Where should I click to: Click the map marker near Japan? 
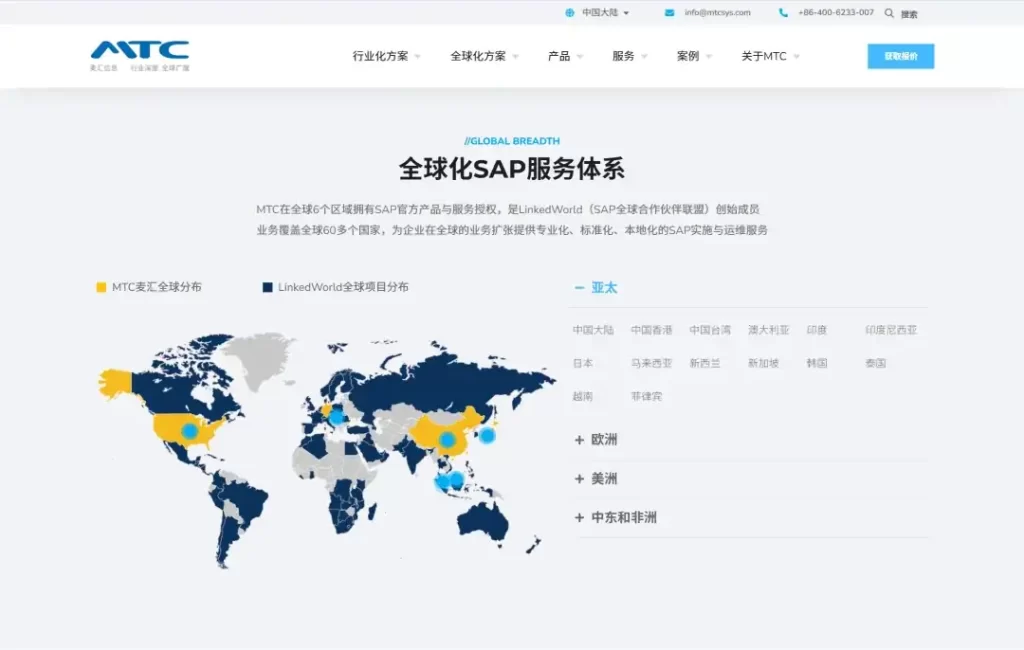[486, 436]
